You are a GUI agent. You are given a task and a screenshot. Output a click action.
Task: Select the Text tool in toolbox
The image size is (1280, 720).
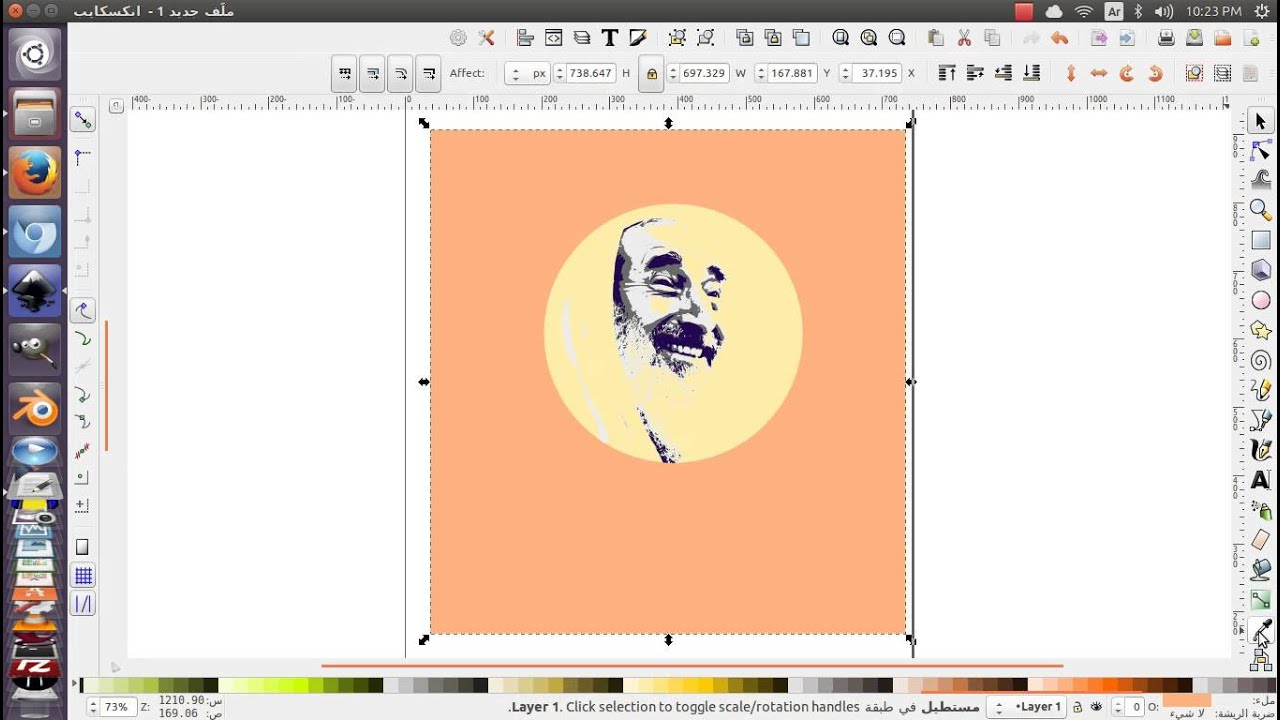click(1260, 480)
